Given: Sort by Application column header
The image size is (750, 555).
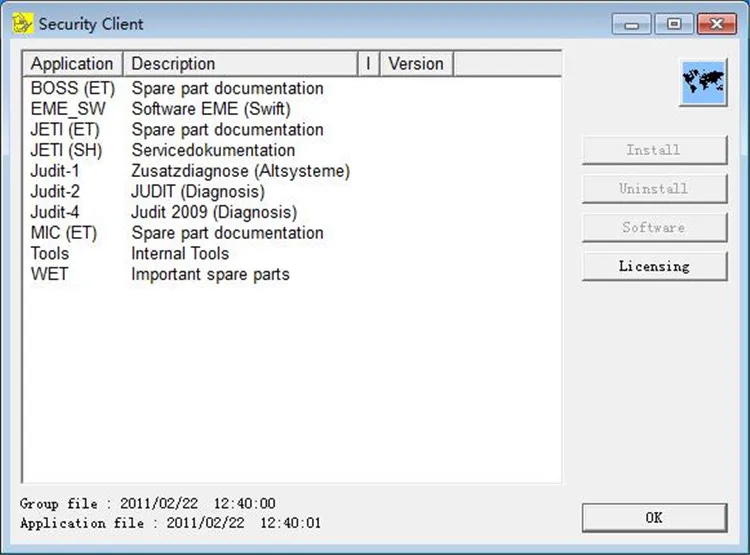Looking at the screenshot, I should (73, 64).
